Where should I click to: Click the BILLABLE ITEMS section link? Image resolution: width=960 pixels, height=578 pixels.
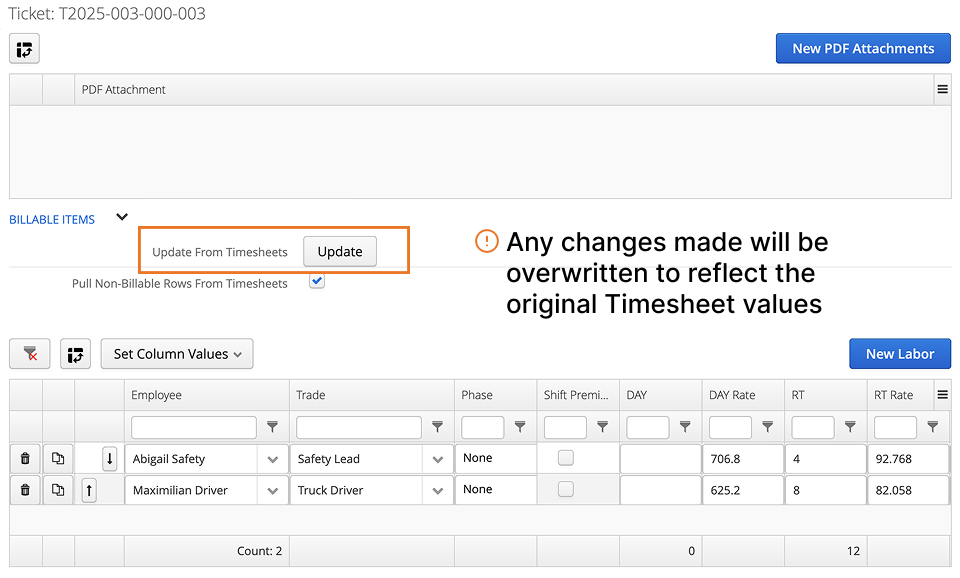pos(52,220)
